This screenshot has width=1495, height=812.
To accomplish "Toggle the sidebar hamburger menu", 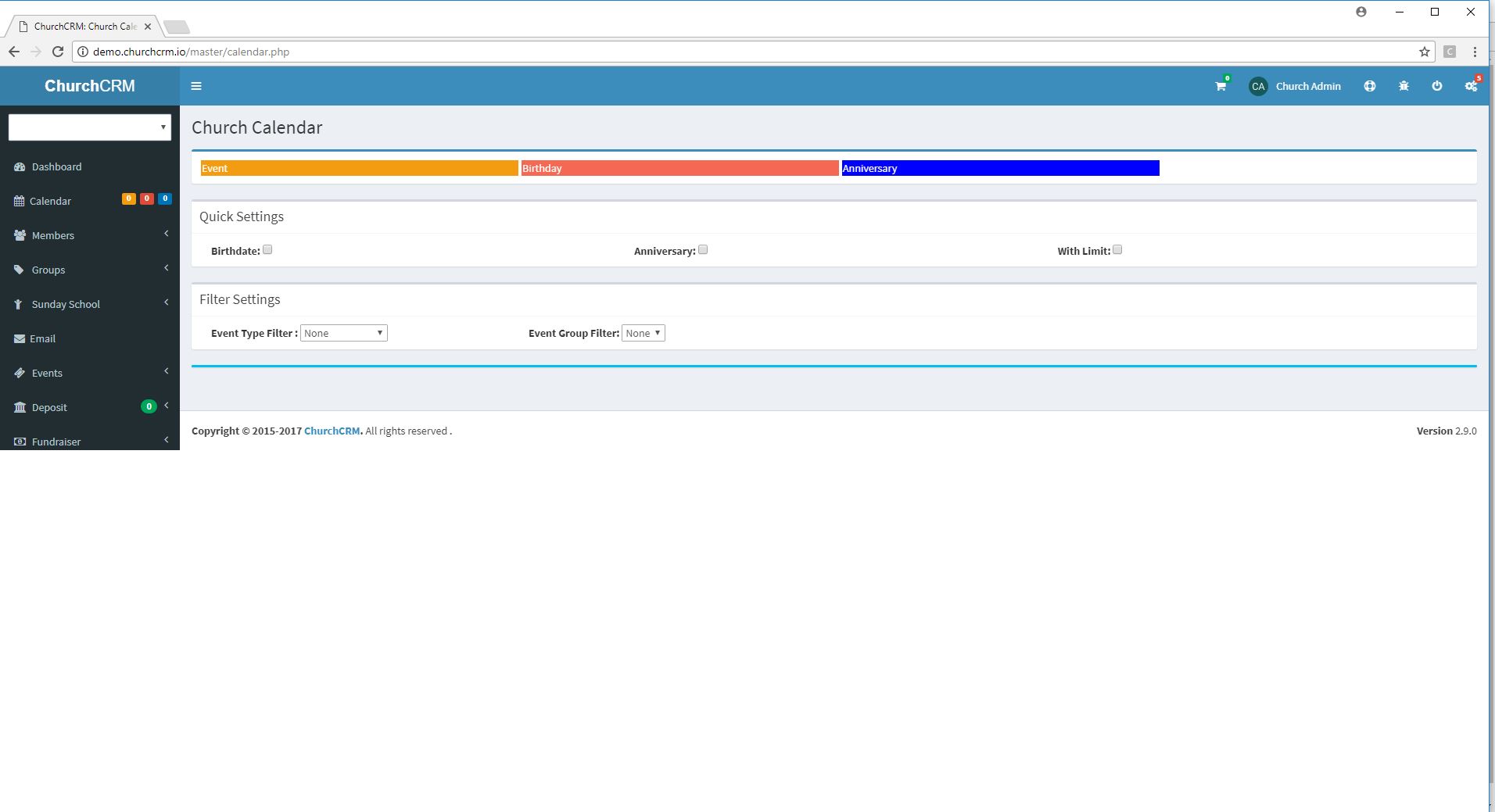I will 196,86.
